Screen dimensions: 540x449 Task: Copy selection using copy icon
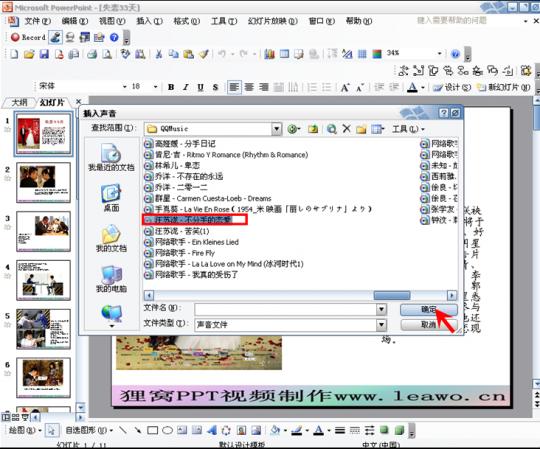174,54
